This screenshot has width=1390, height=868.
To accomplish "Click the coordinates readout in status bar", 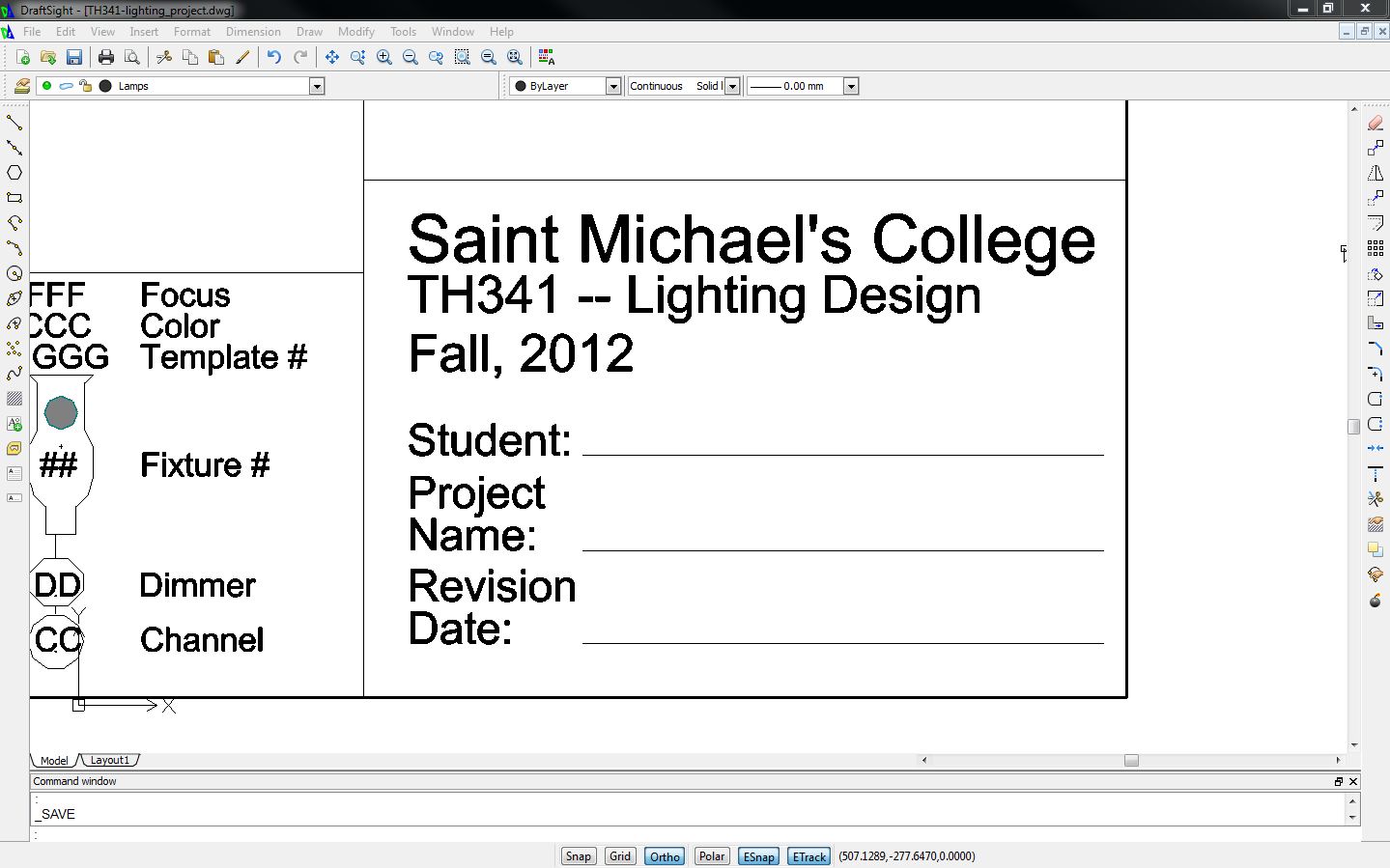I will pyautogui.click(x=907, y=856).
